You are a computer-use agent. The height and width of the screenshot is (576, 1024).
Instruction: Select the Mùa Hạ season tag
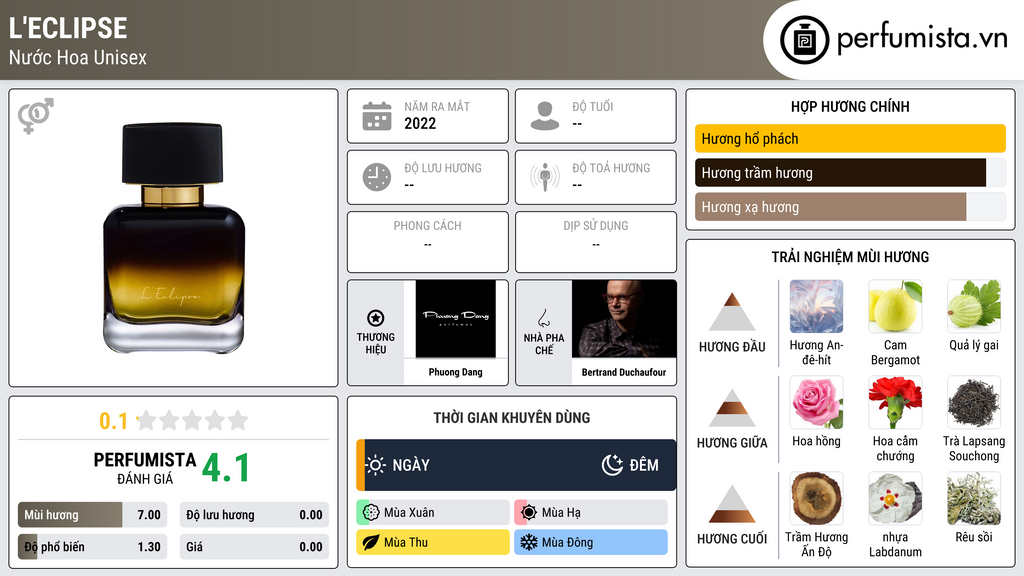591,513
